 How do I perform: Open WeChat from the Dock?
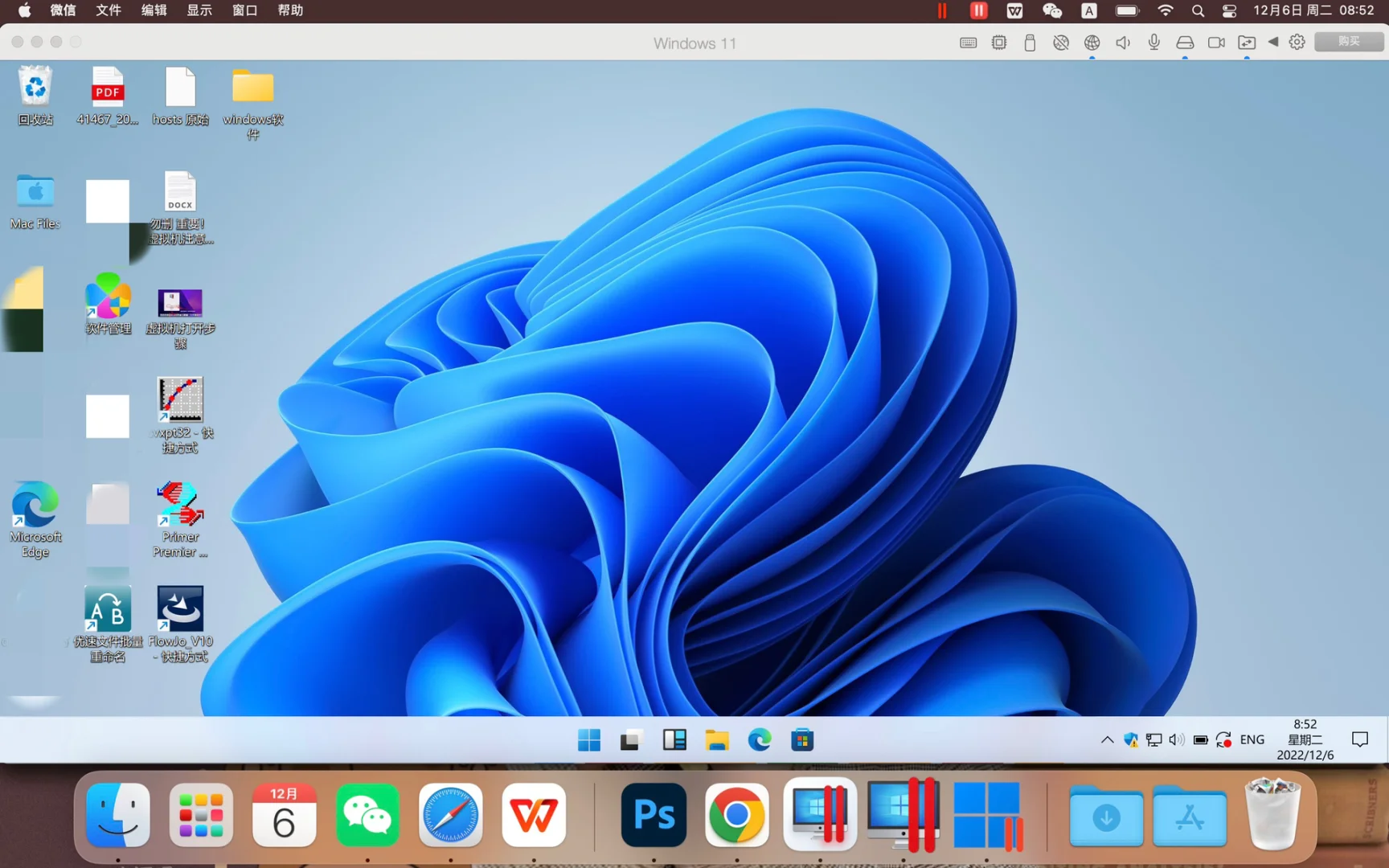point(367,816)
